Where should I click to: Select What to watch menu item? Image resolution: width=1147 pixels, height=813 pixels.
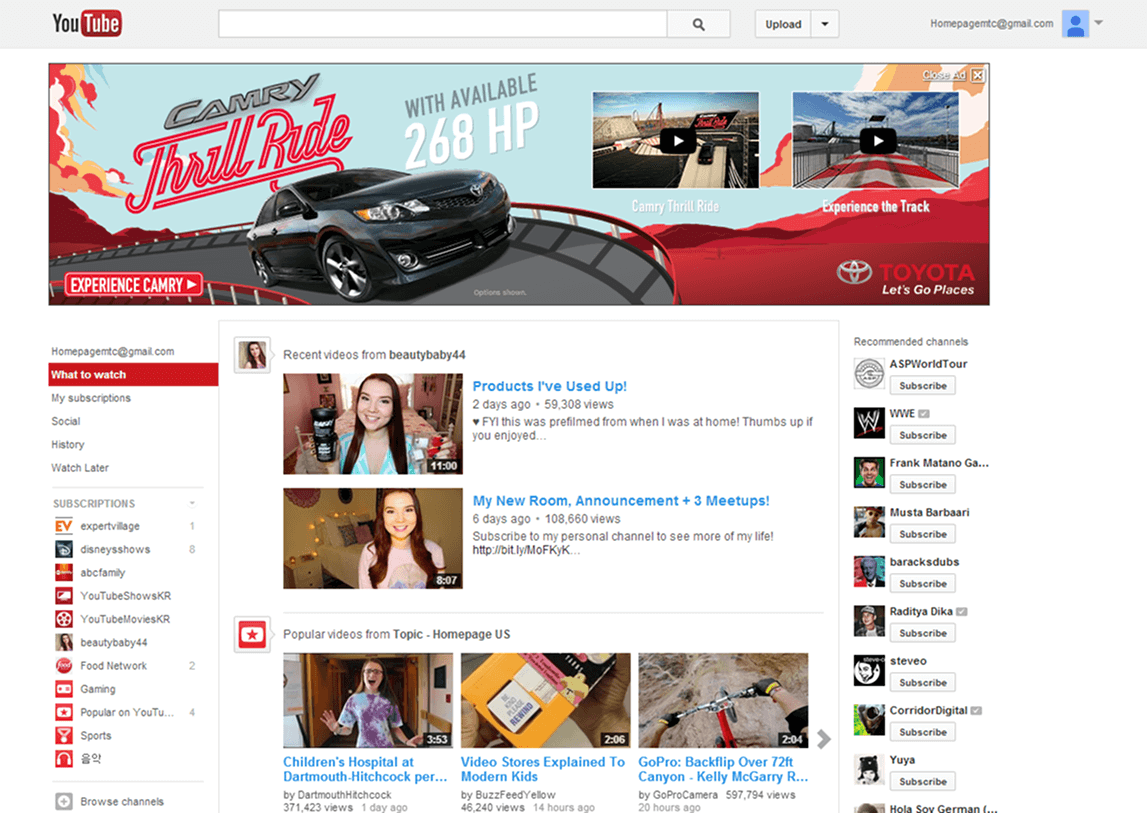tap(133, 375)
